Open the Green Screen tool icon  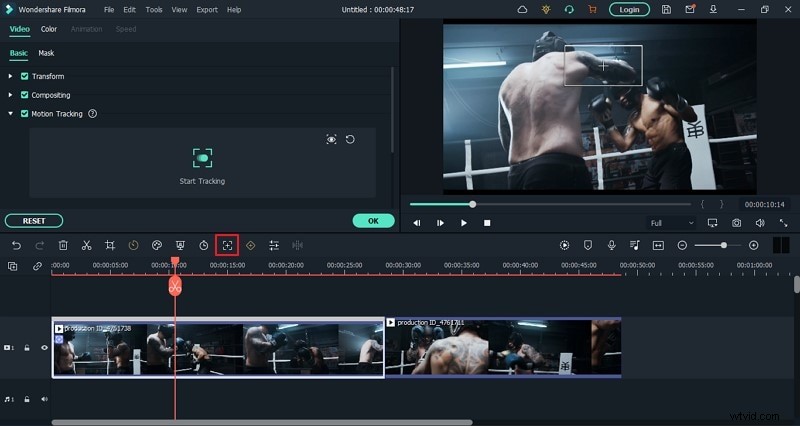pos(180,245)
